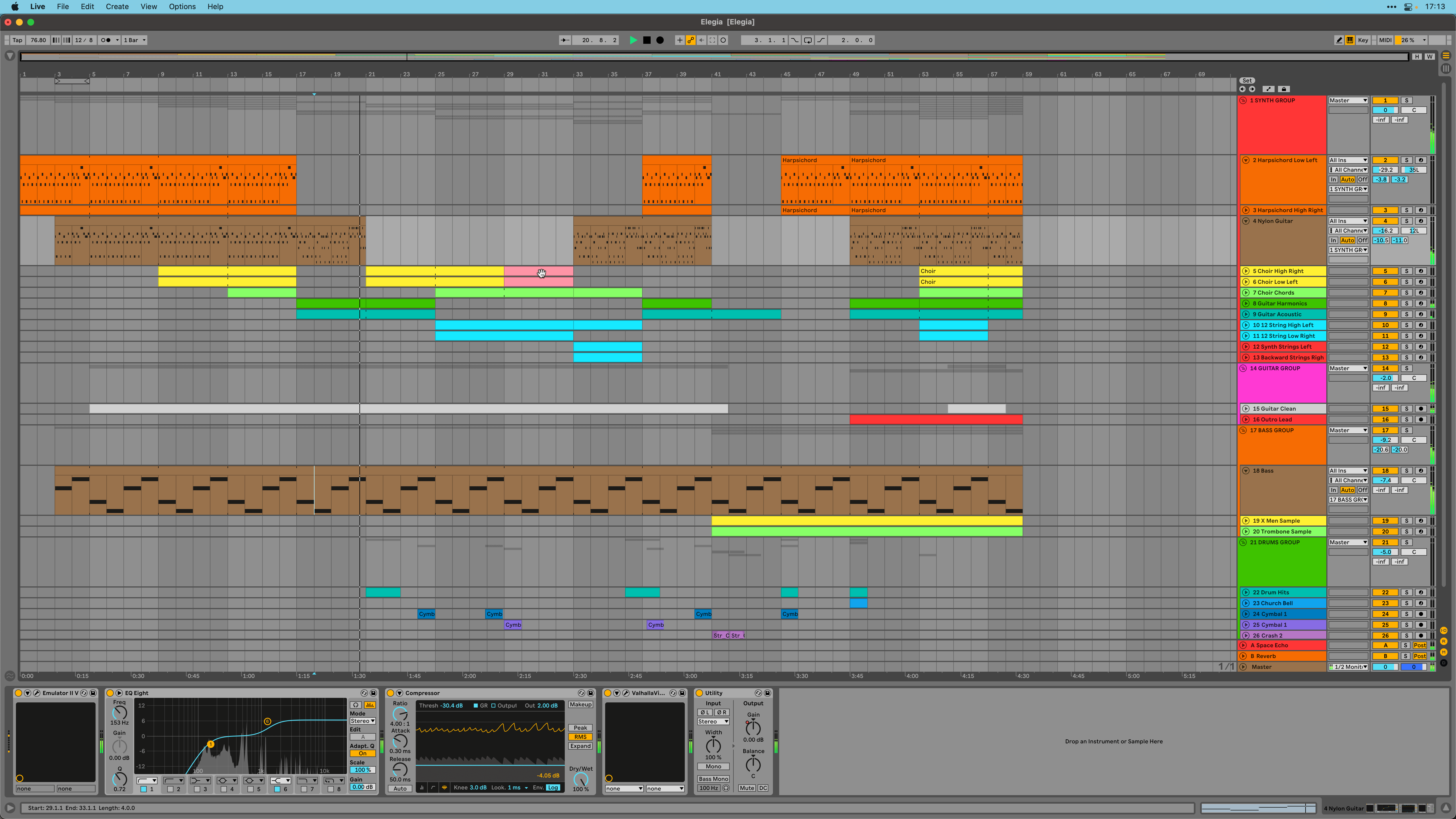1456x819 pixels.
Task: Click the MIDI map mode button
Action: [x=1385, y=40]
